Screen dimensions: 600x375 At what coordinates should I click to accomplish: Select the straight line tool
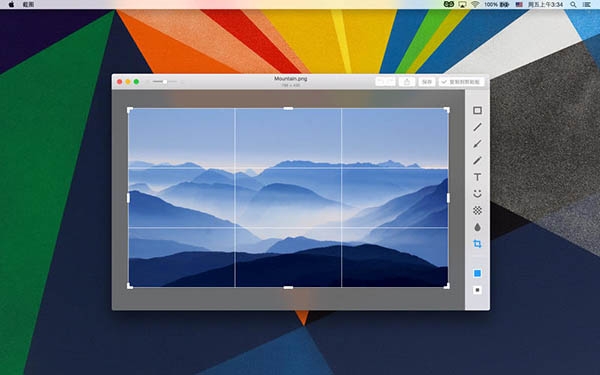pos(477,127)
